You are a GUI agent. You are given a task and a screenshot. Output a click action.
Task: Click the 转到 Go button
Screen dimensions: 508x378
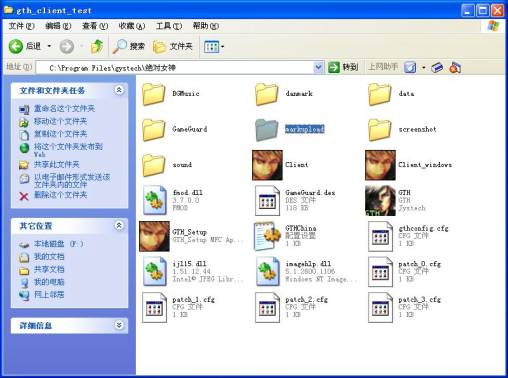click(343, 67)
